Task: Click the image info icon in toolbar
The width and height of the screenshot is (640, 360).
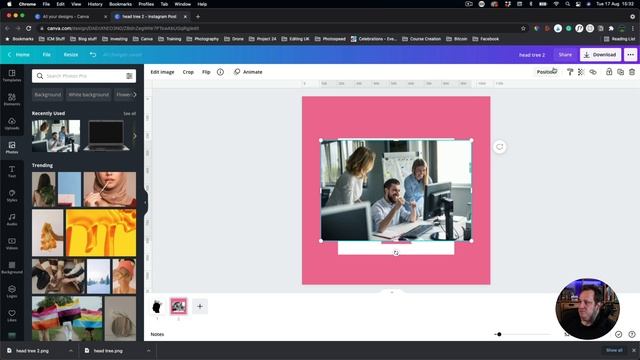Action: point(220,72)
